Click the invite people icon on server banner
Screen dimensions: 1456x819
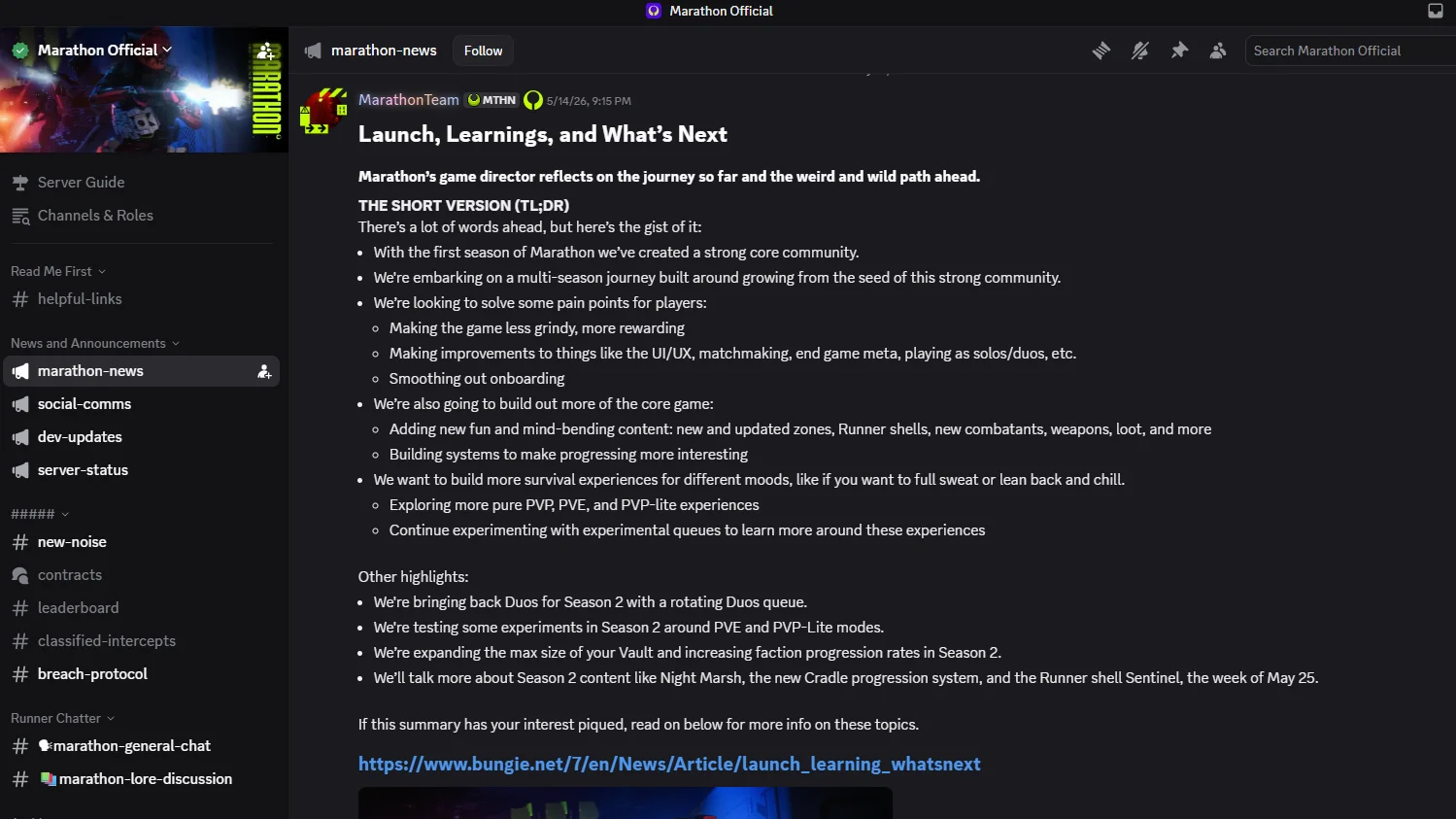click(265, 51)
